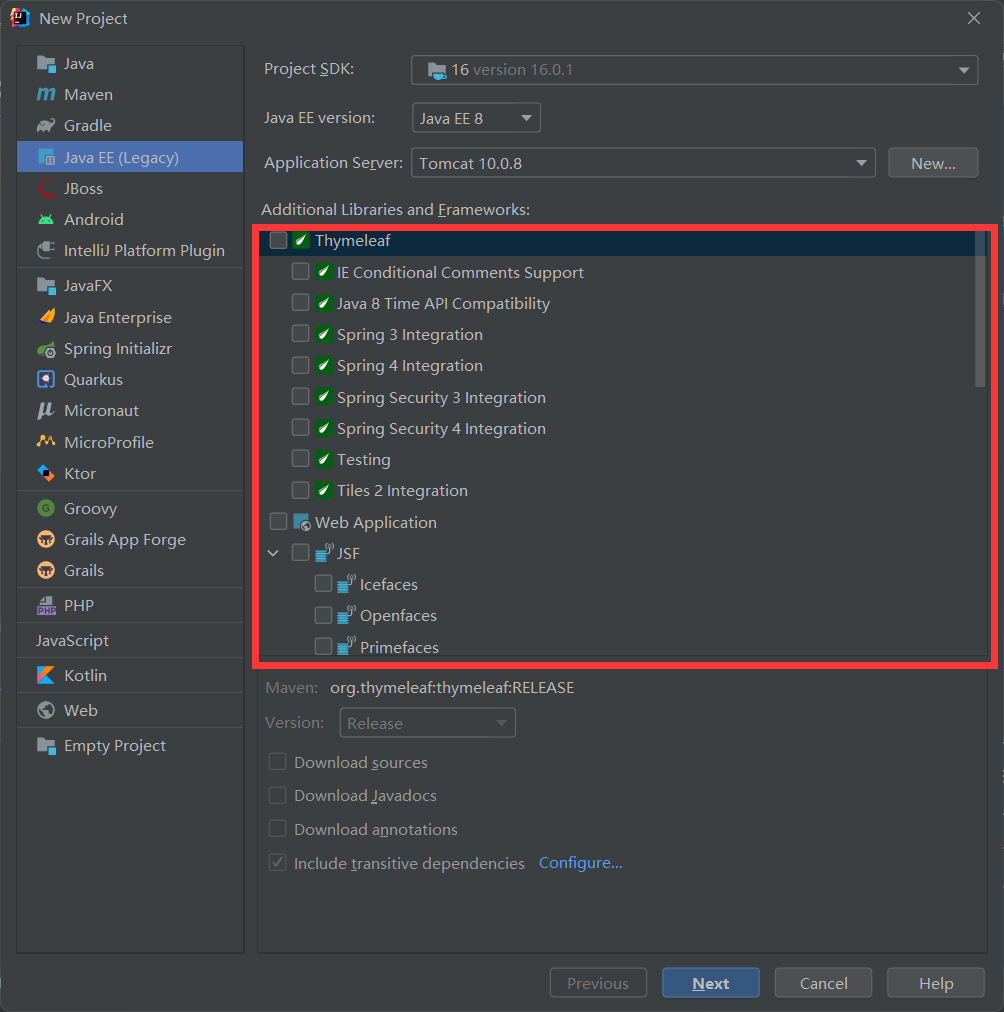Check Spring 4 Integration
The image size is (1004, 1012).
point(300,365)
